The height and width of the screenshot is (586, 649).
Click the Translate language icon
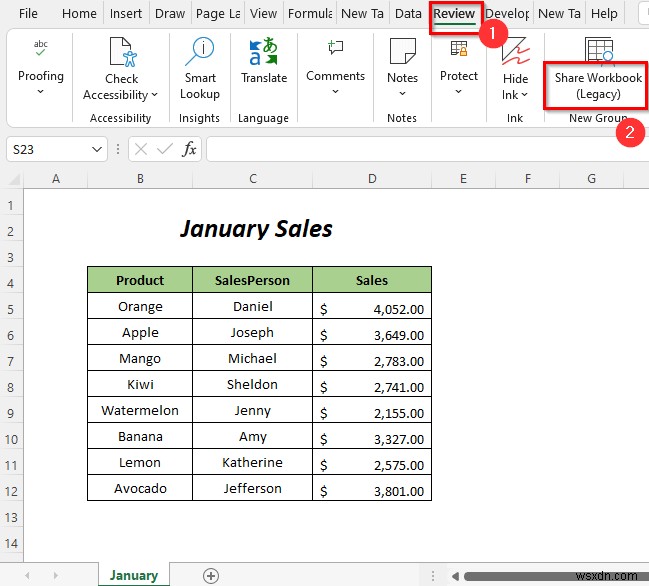point(264,52)
